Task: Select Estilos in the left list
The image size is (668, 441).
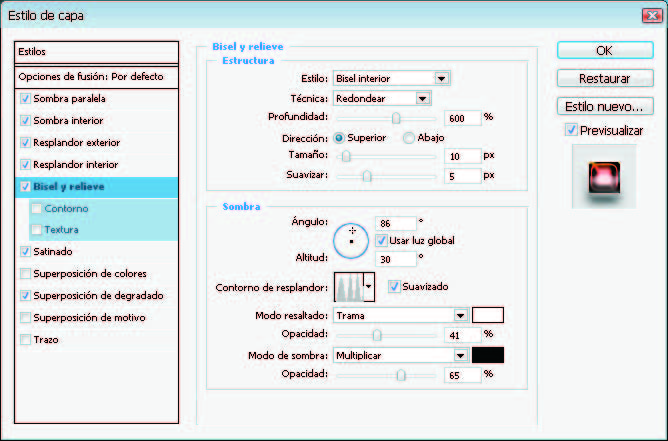Action: point(96,52)
